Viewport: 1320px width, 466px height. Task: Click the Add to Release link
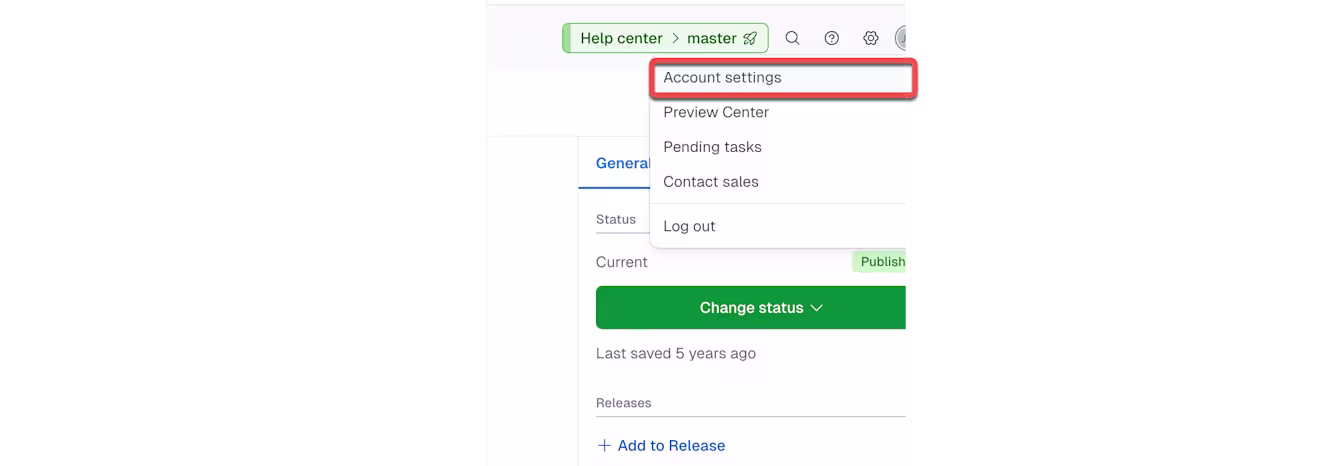pyautogui.click(x=671, y=446)
